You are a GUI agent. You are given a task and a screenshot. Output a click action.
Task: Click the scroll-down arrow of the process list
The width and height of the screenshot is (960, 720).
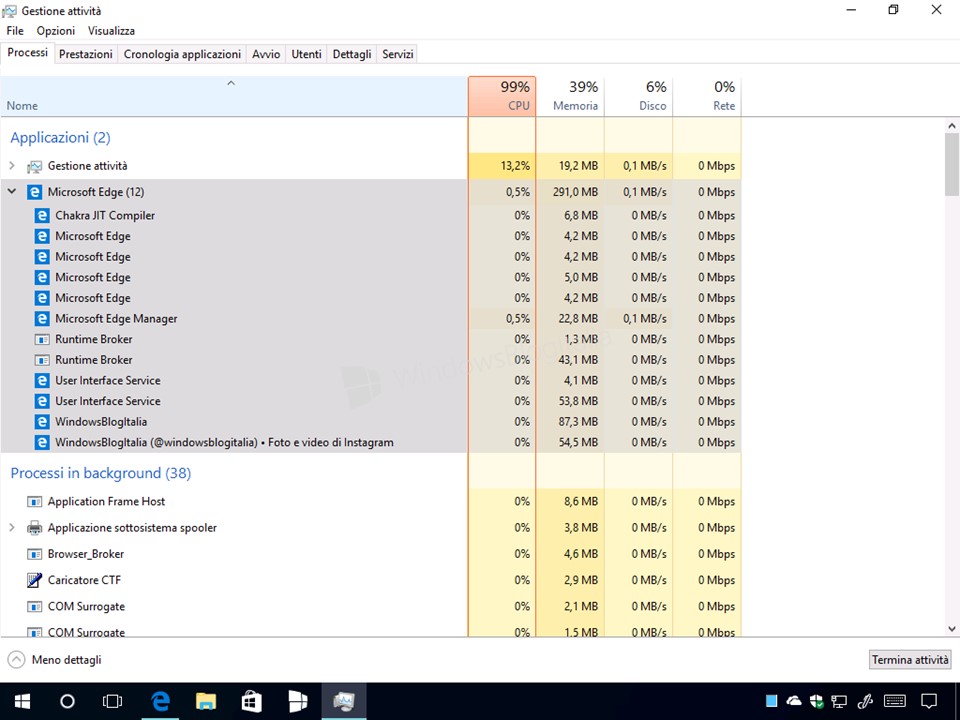tap(951, 629)
